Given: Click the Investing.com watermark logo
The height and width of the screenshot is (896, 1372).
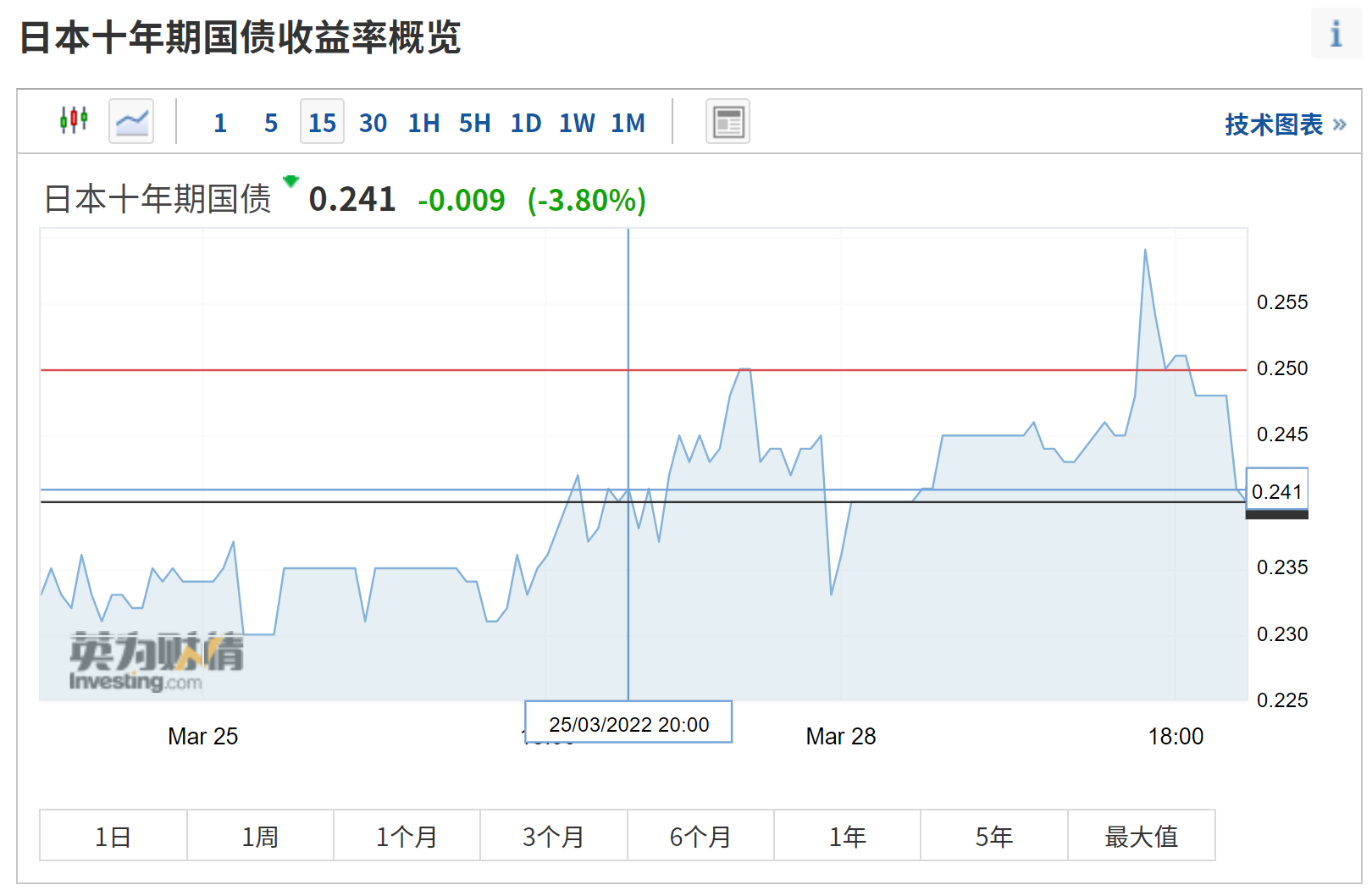Looking at the screenshot, I should 156,661.
